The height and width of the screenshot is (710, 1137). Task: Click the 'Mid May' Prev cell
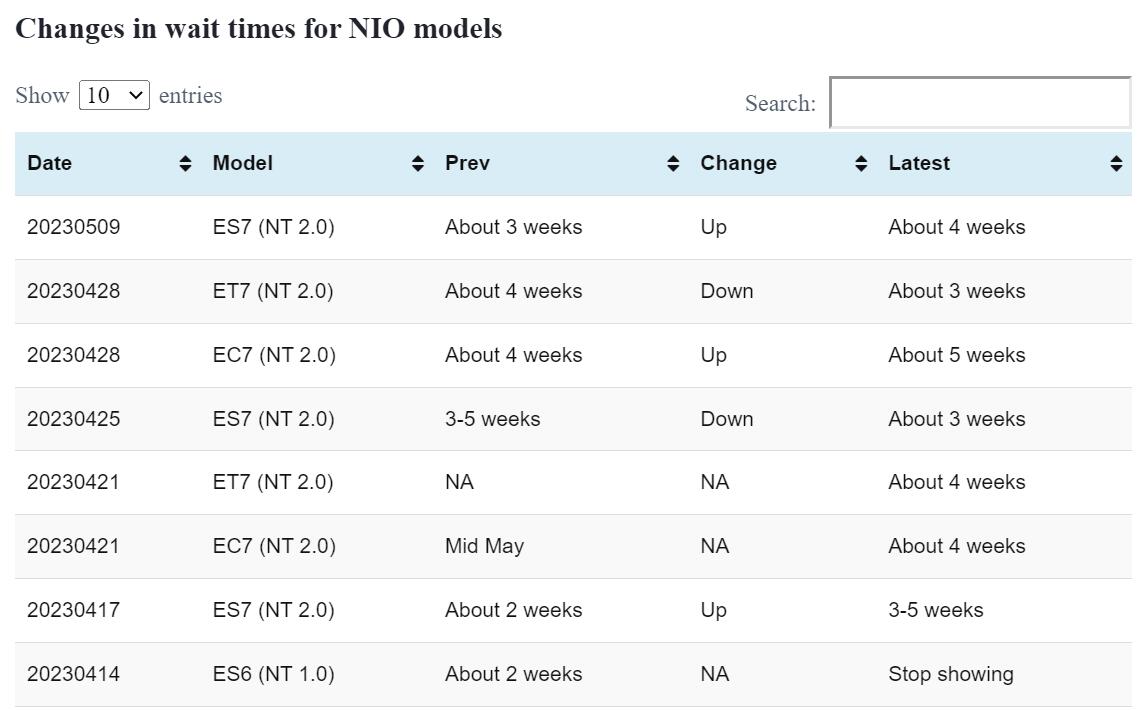click(484, 547)
